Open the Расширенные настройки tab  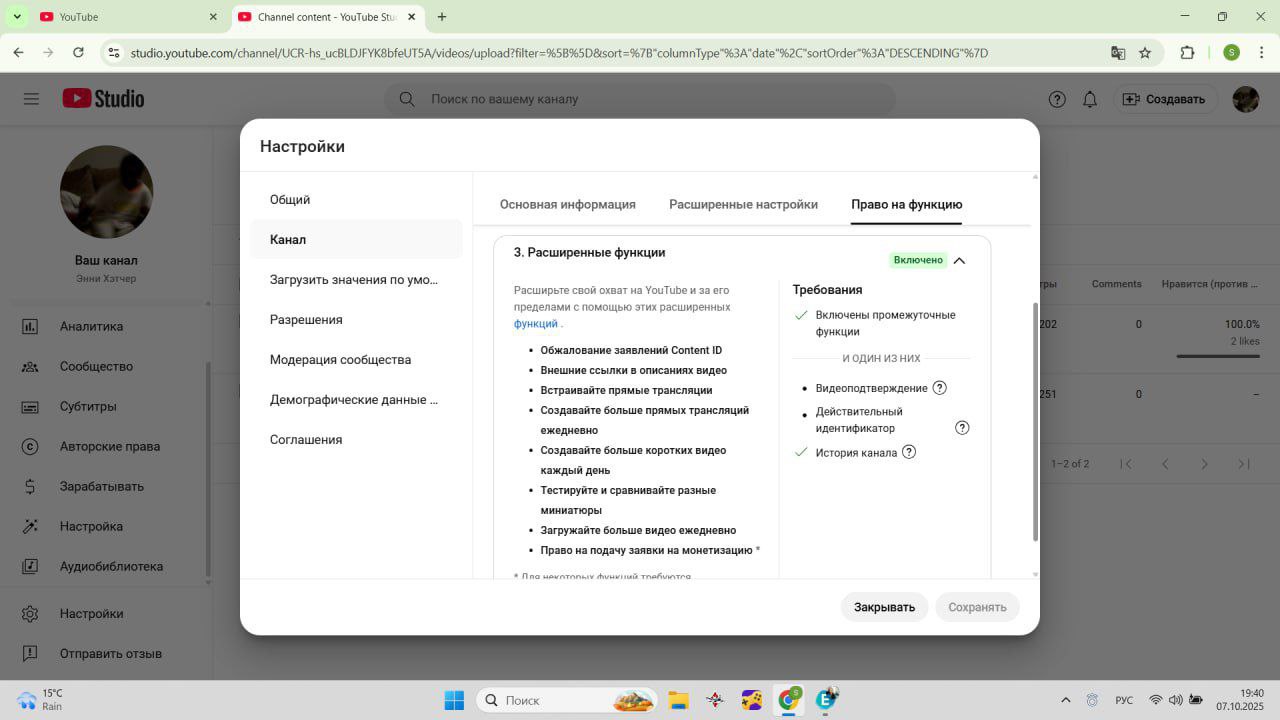click(x=743, y=204)
